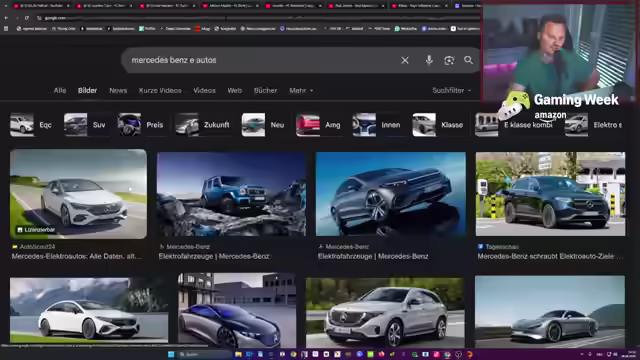The height and width of the screenshot is (360, 640).
Task: Open the Suchfilter dropdown
Action: click(451, 91)
